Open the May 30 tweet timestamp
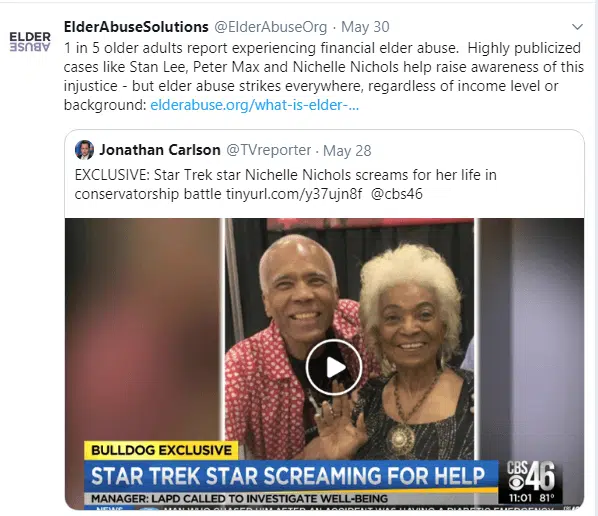This screenshot has width=598, height=516. click(x=365, y=27)
